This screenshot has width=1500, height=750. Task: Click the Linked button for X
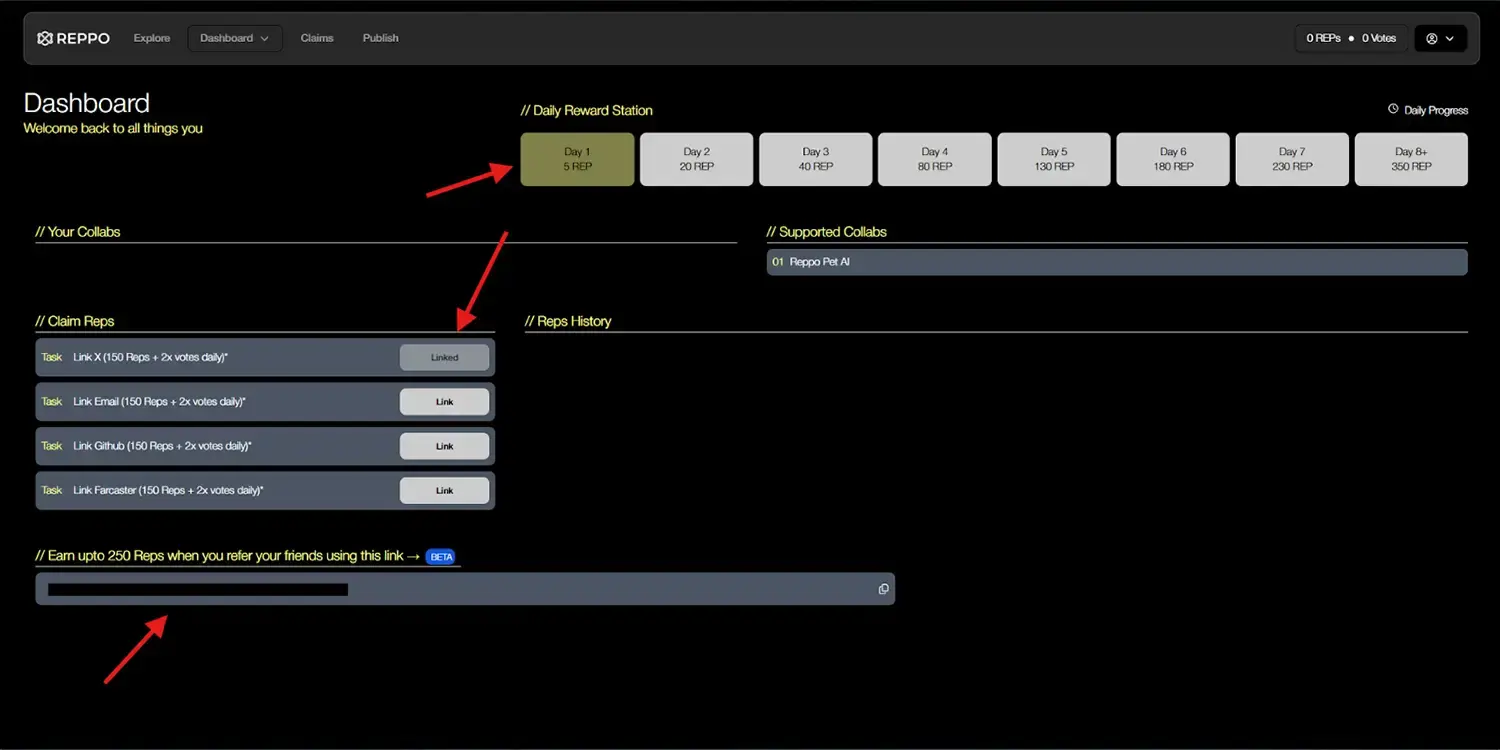point(444,357)
